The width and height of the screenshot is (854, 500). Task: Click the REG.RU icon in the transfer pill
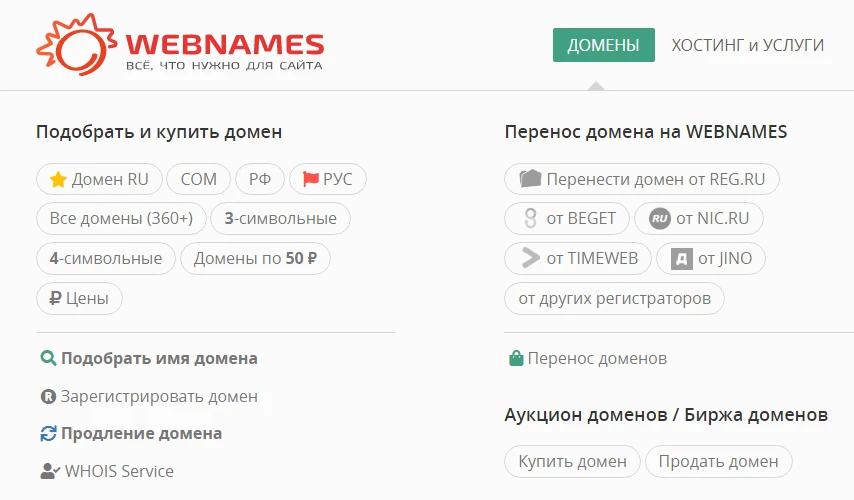point(530,178)
